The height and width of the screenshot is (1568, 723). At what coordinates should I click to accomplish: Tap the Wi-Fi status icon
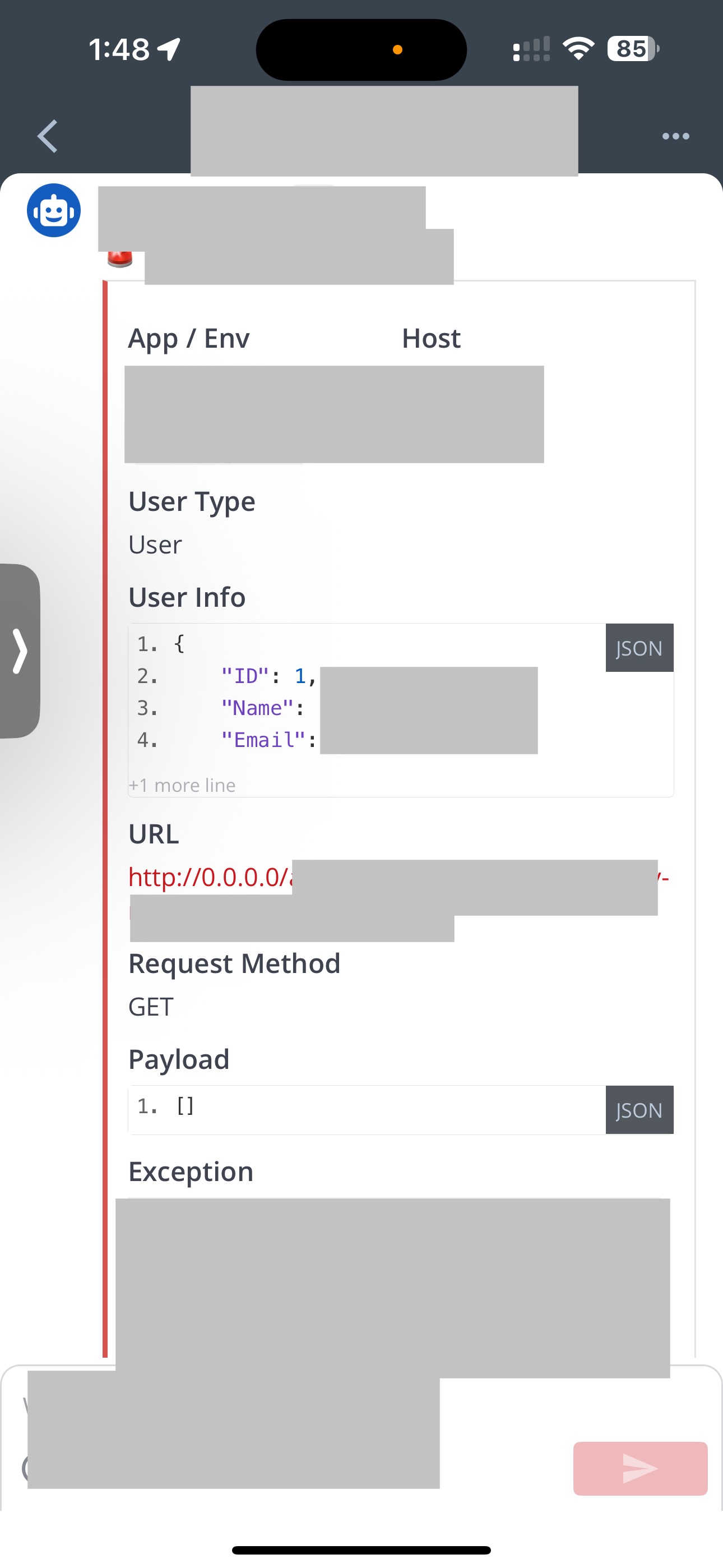tap(578, 49)
